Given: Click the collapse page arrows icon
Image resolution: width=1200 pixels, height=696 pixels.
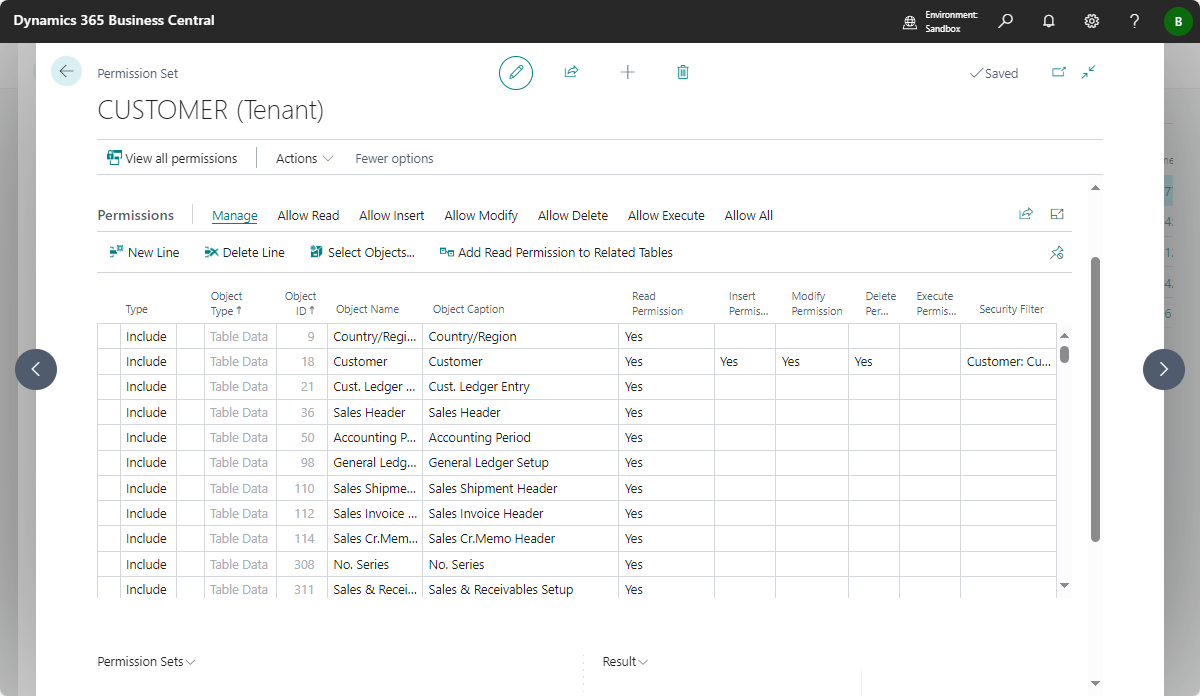Looking at the screenshot, I should pyautogui.click(x=1089, y=72).
